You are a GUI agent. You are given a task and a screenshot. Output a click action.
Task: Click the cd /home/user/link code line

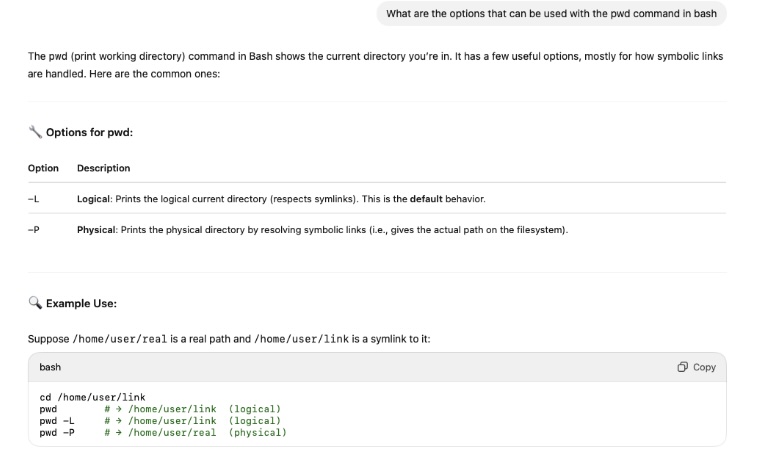92,397
